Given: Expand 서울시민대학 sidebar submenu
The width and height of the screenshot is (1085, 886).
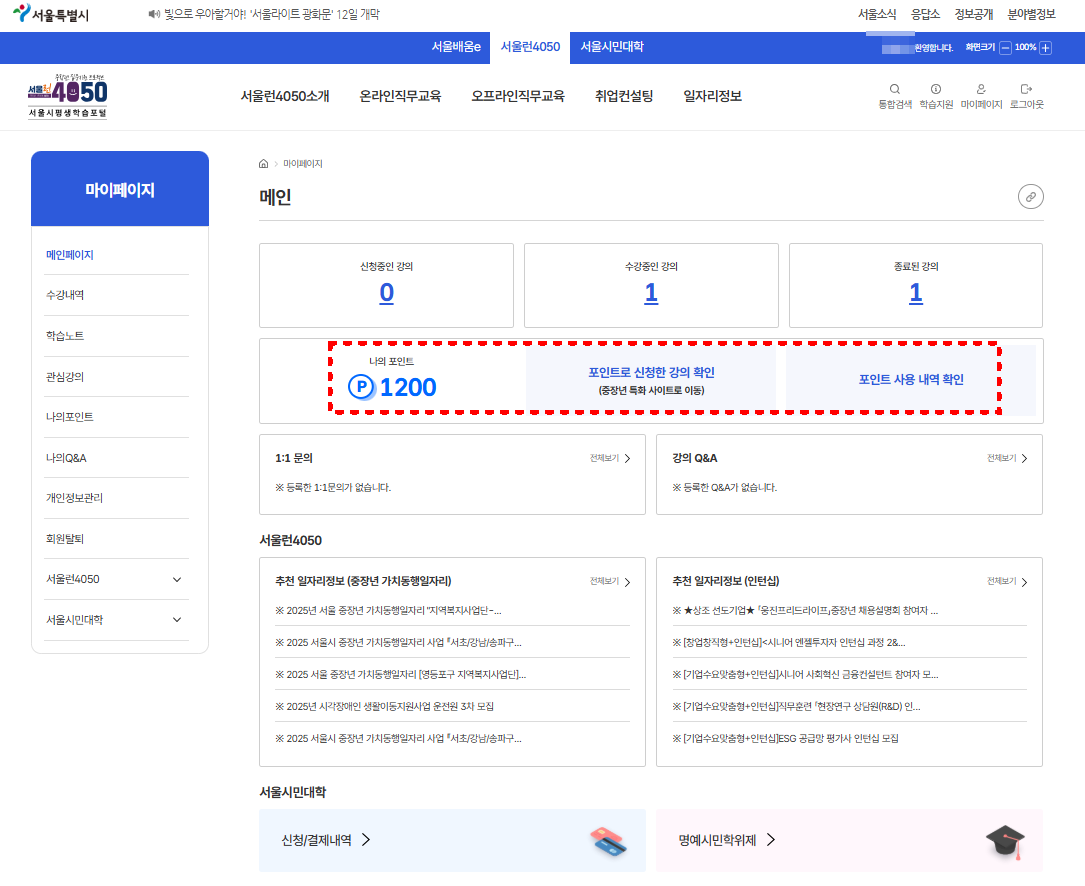Looking at the screenshot, I should pyautogui.click(x=177, y=620).
